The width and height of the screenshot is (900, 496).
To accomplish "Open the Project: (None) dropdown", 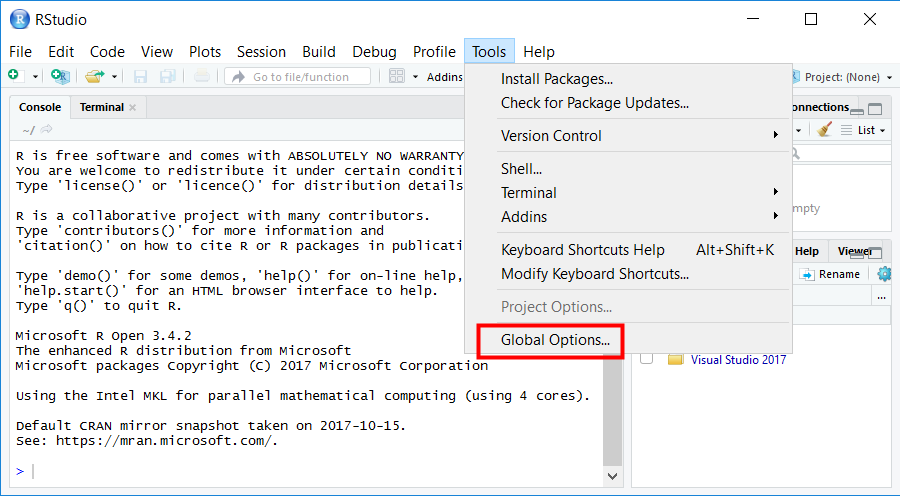I will [840, 77].
